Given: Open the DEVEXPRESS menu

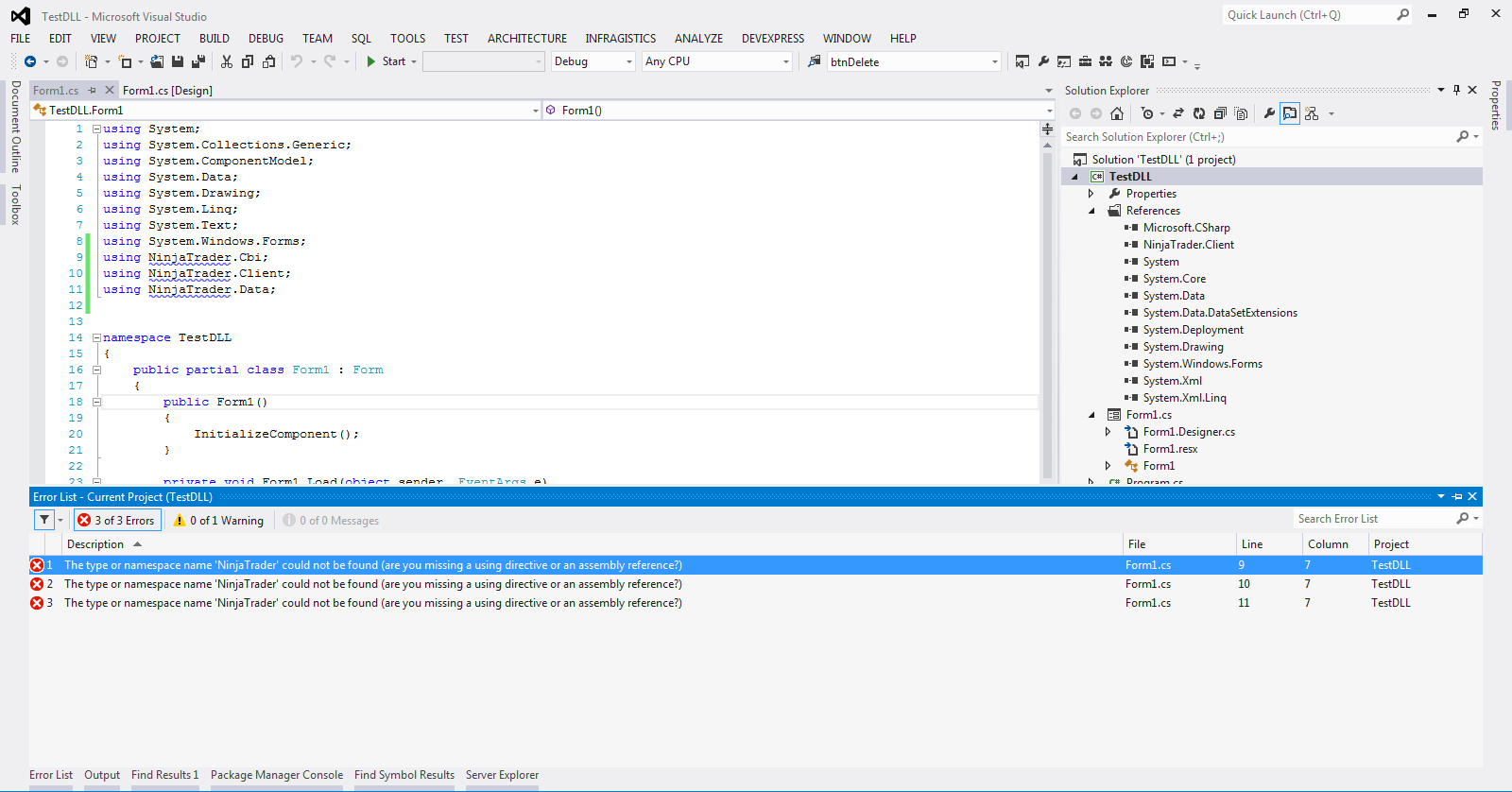Looking at the screenshot, I should click(x=773, y=39).
